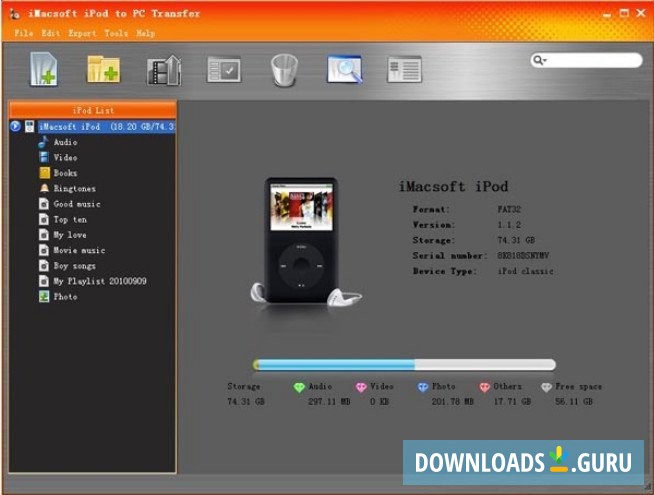
Task: Minimize the iPod to PC Transfer window
Action: [x=607, y=14]
